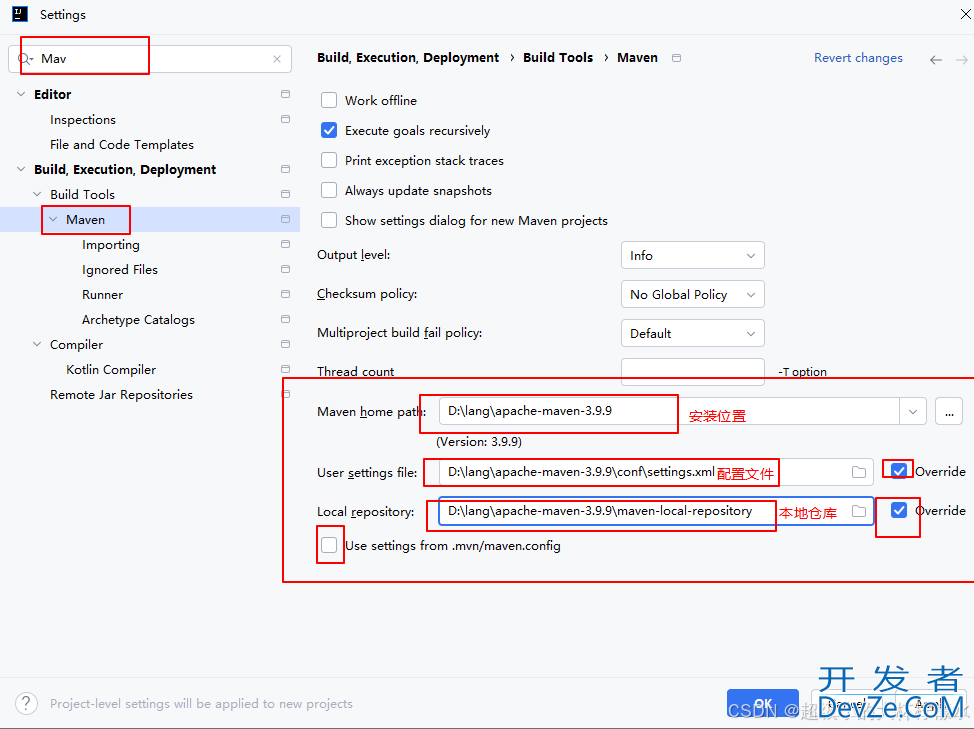Open Multiproject build fail policy dropdown

693,333
